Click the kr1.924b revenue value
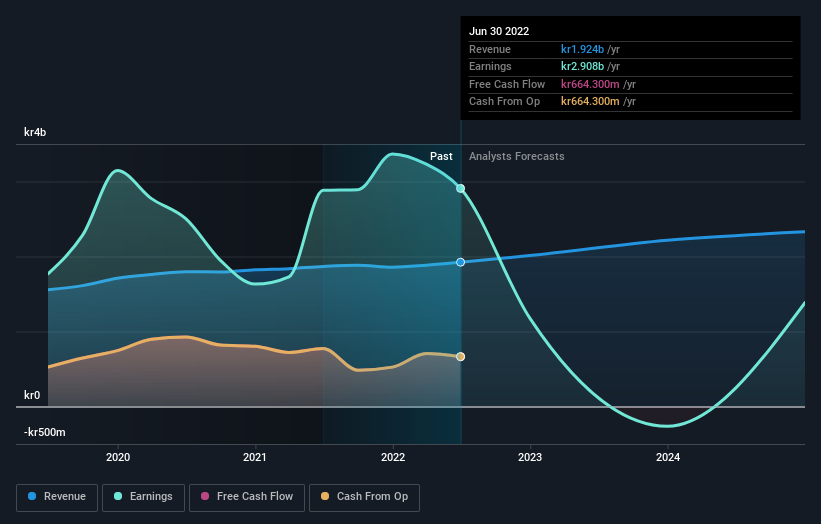The height and width of the screenshot is (524, 821). click(582, 49)
